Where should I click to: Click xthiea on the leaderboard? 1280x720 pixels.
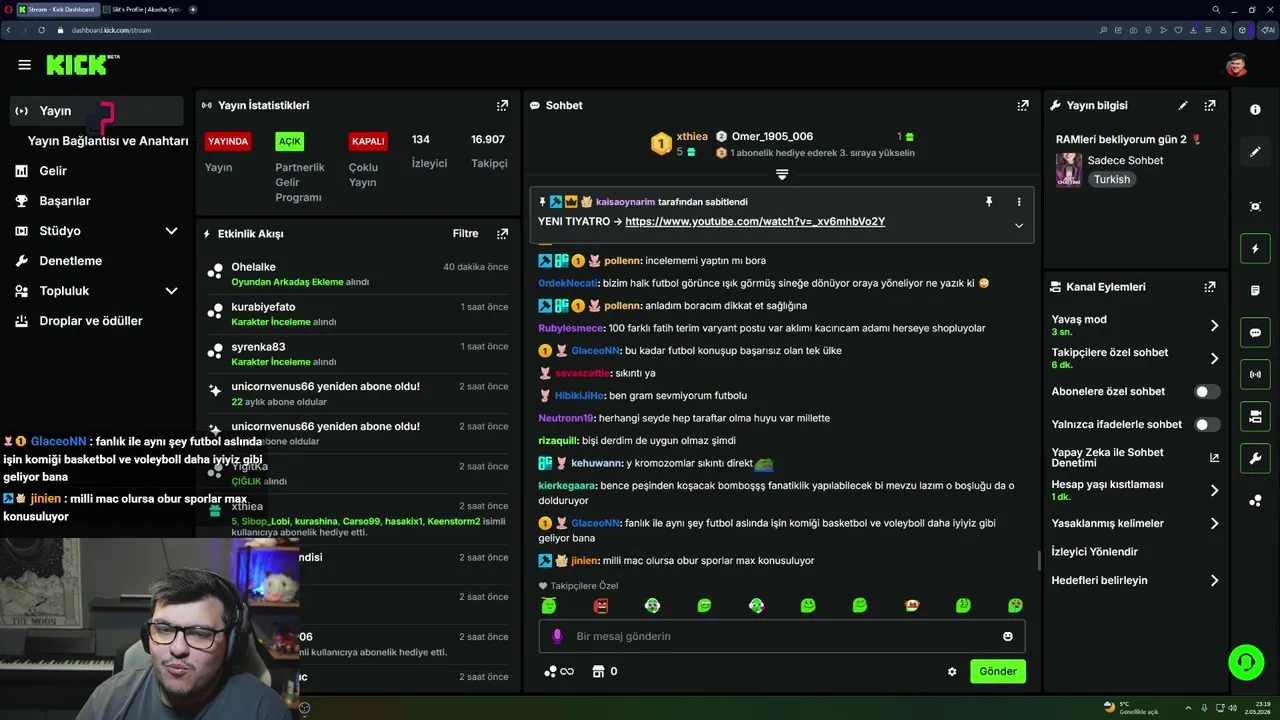(x=691, y=136)
